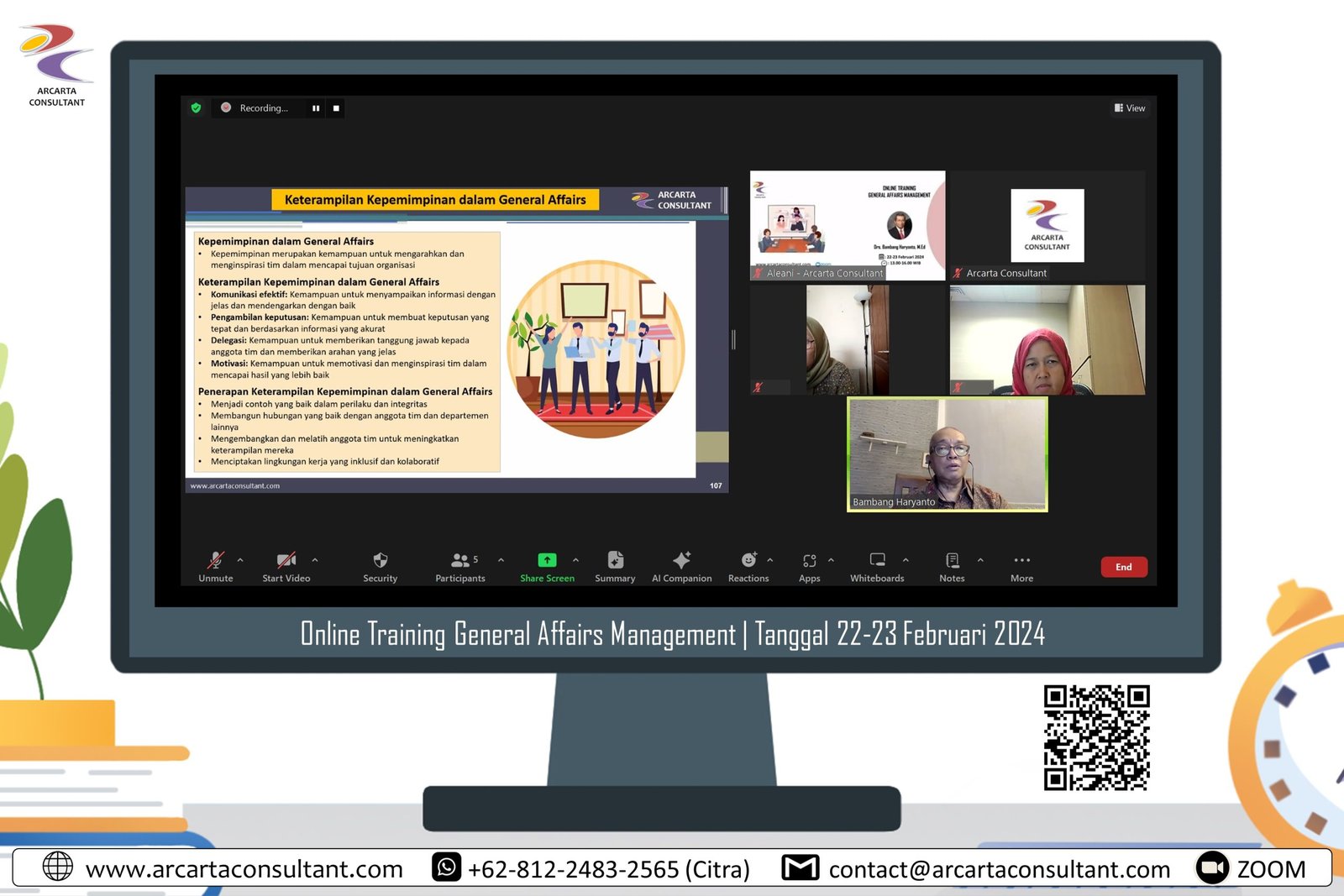Open the View layout menu
1344x896 pixels.
pos(1130,108)
